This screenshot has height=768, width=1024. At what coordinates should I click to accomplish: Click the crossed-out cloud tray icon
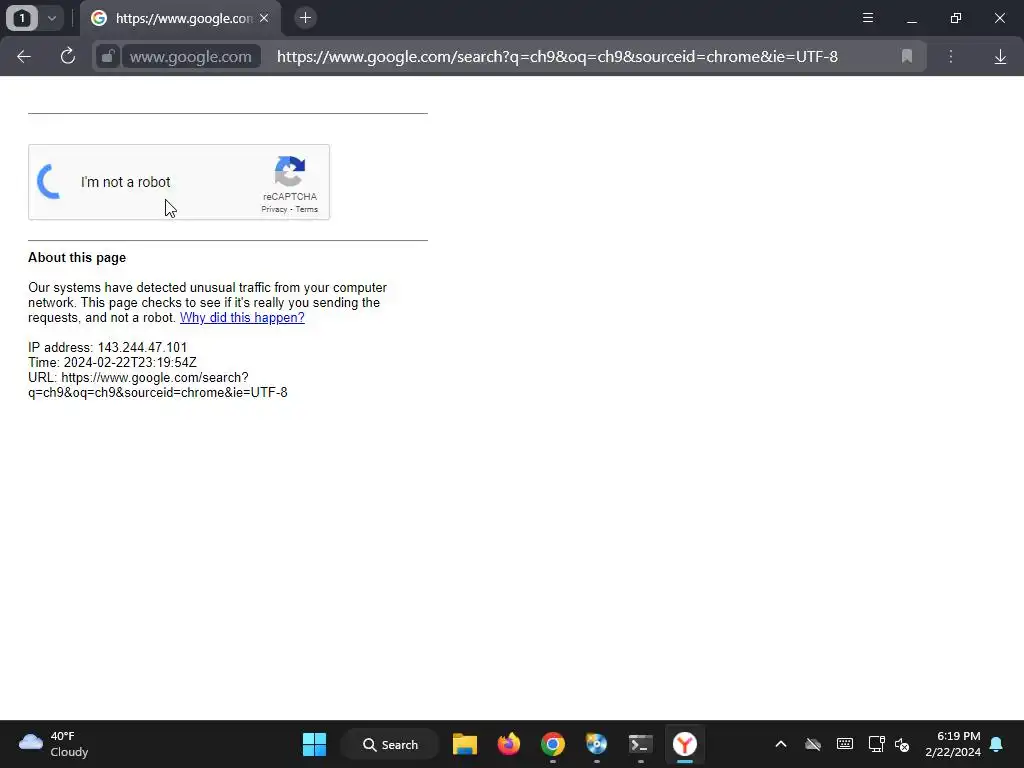coord(812,744)
